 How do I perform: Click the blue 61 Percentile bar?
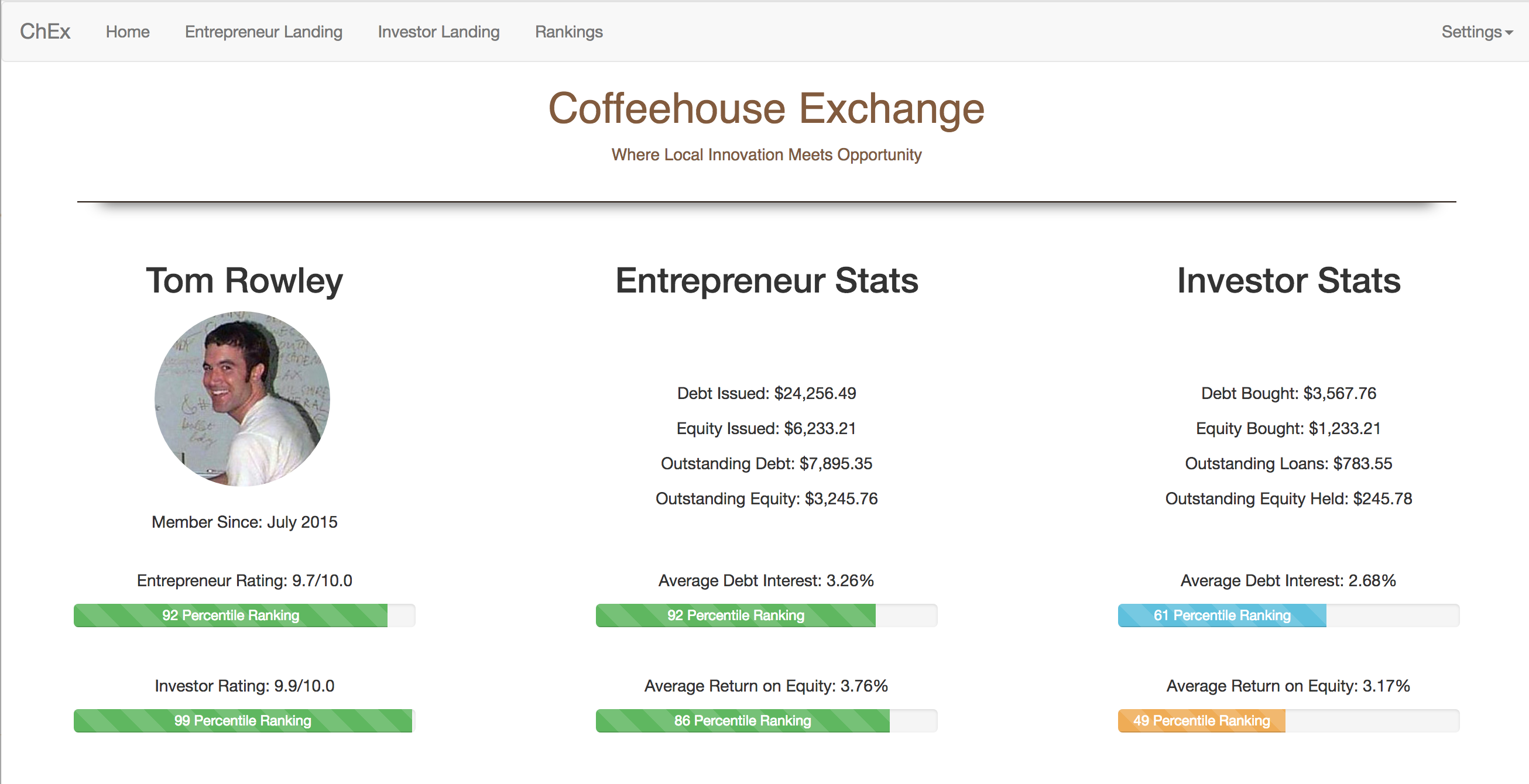click(1222, 615)
